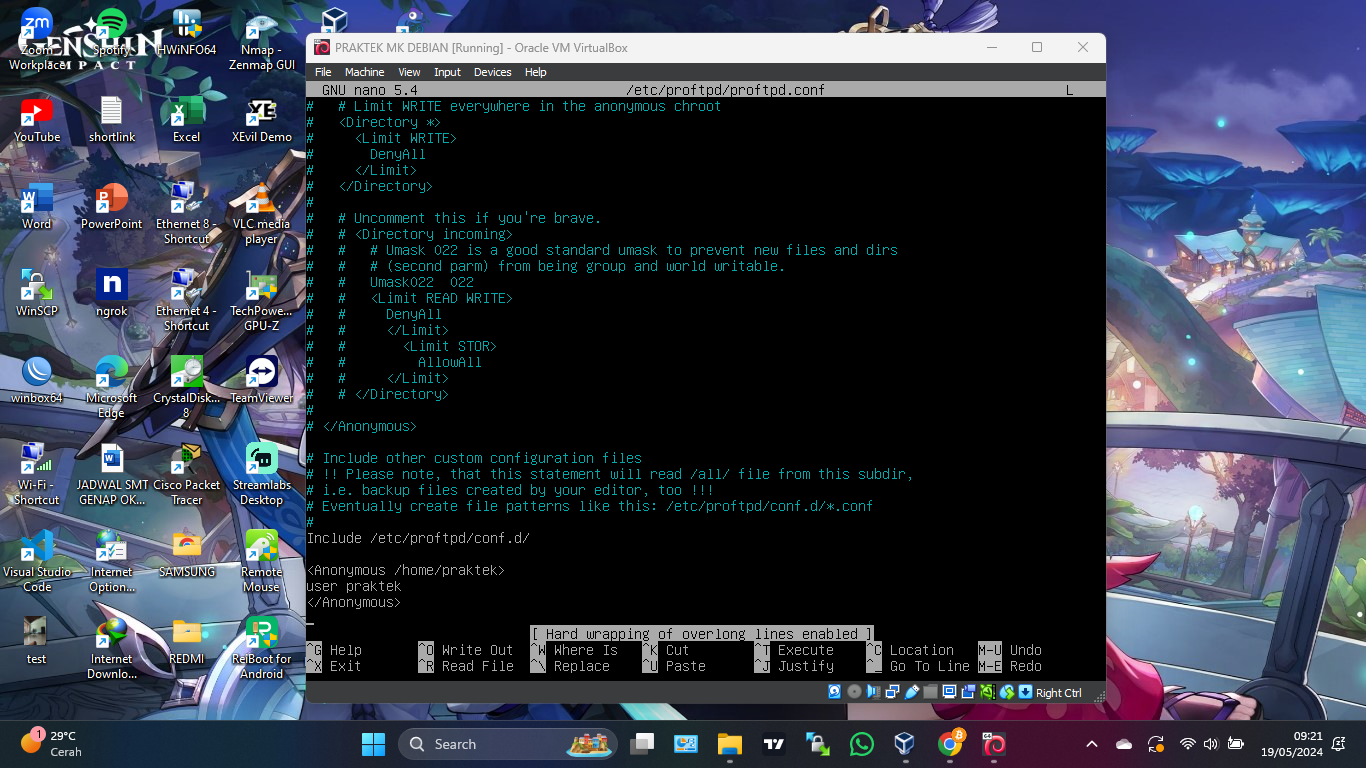Select the Nmap - Zenmap GUI desktop icon
This screenshot has width=1366, height=768.
(x=262, y=39)
